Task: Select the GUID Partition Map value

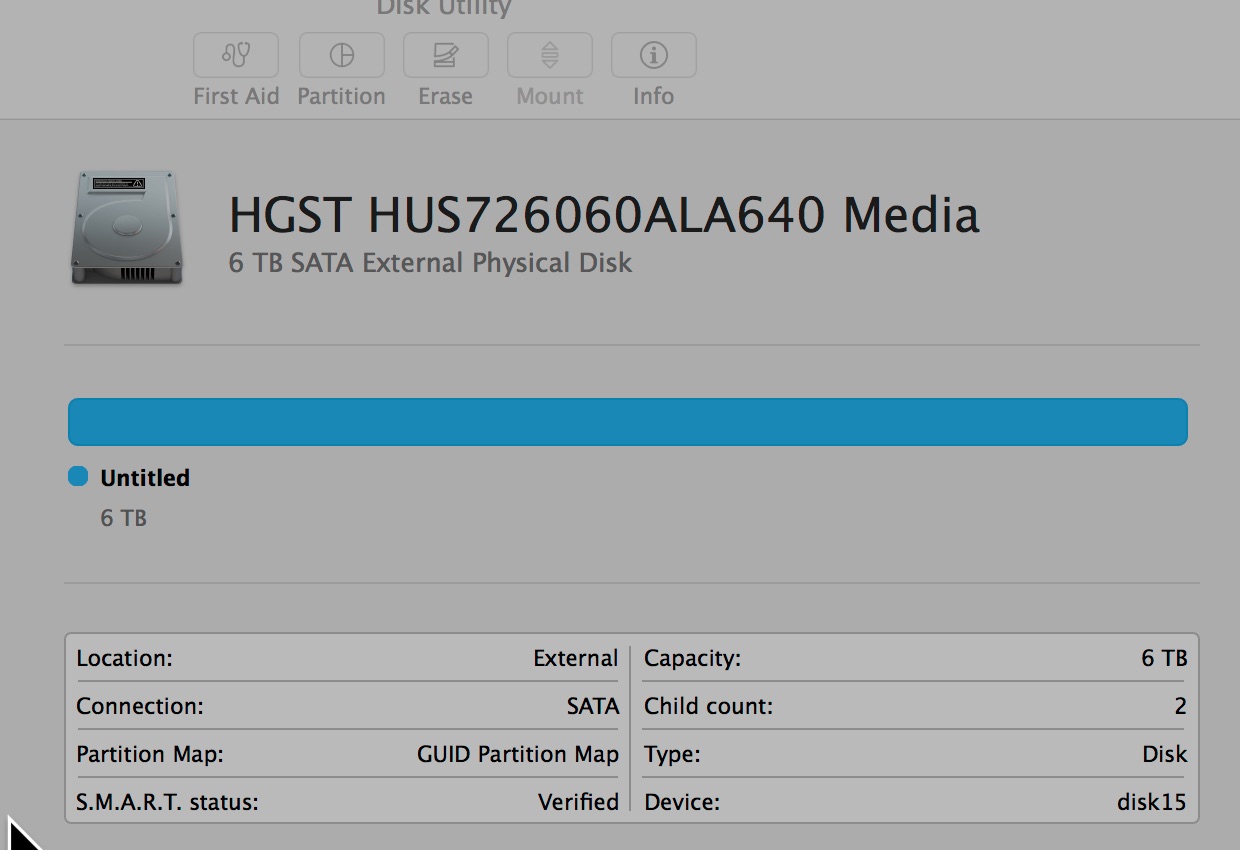Action: coord(518,754)
